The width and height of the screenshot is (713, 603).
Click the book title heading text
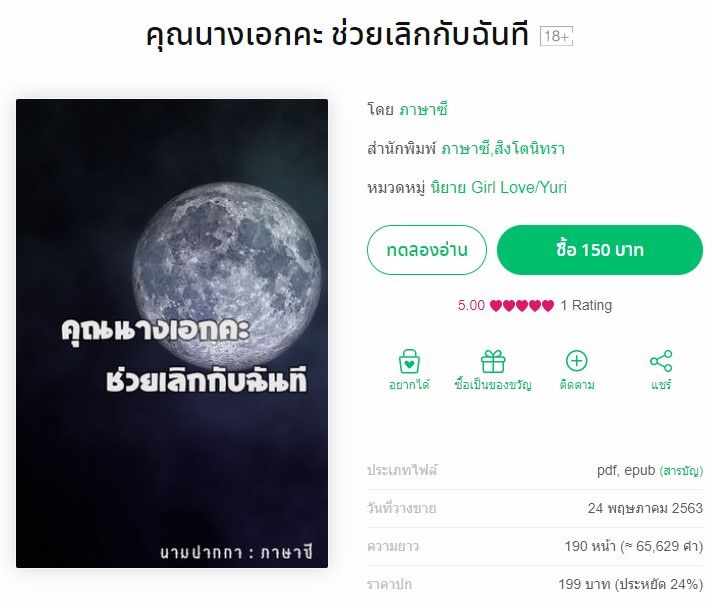tap(337, 35)
